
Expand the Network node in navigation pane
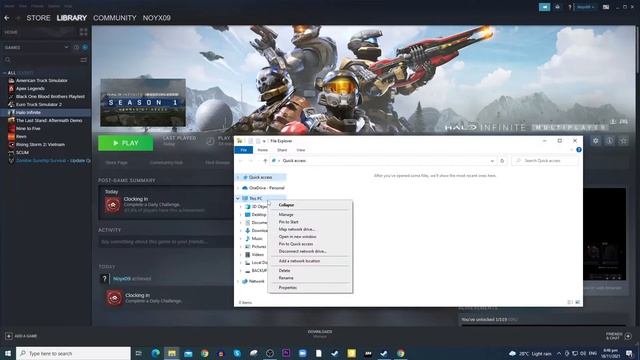[x=238, y=281]
